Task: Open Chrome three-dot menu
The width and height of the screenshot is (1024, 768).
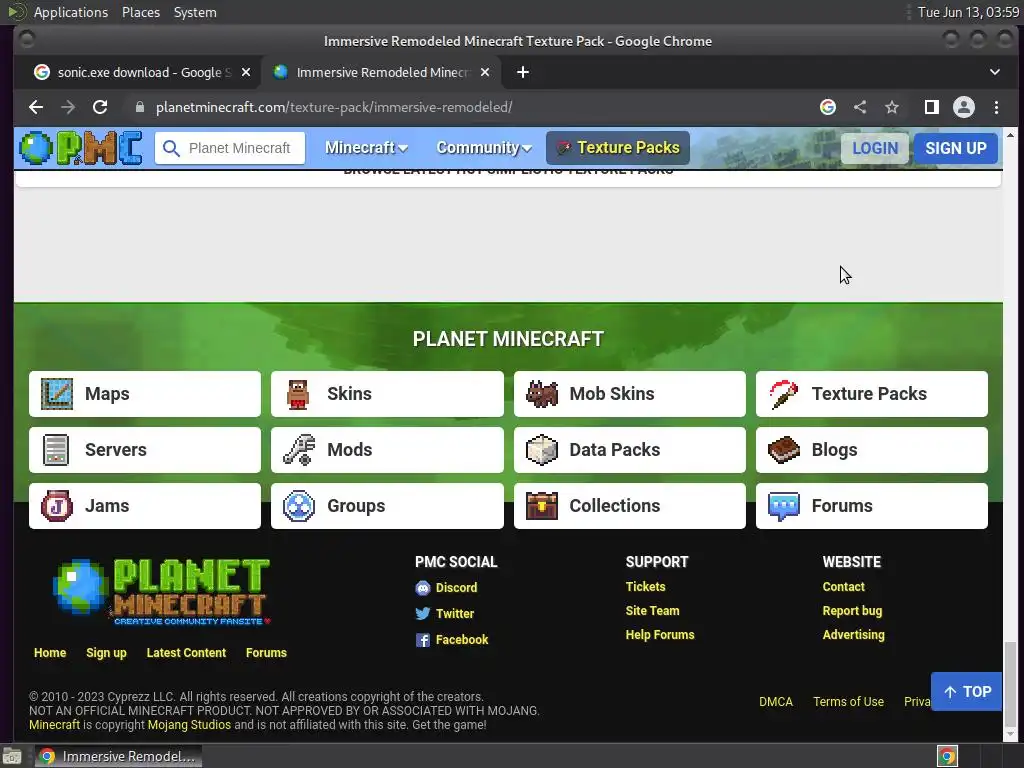Action: [x=997, y=107]
